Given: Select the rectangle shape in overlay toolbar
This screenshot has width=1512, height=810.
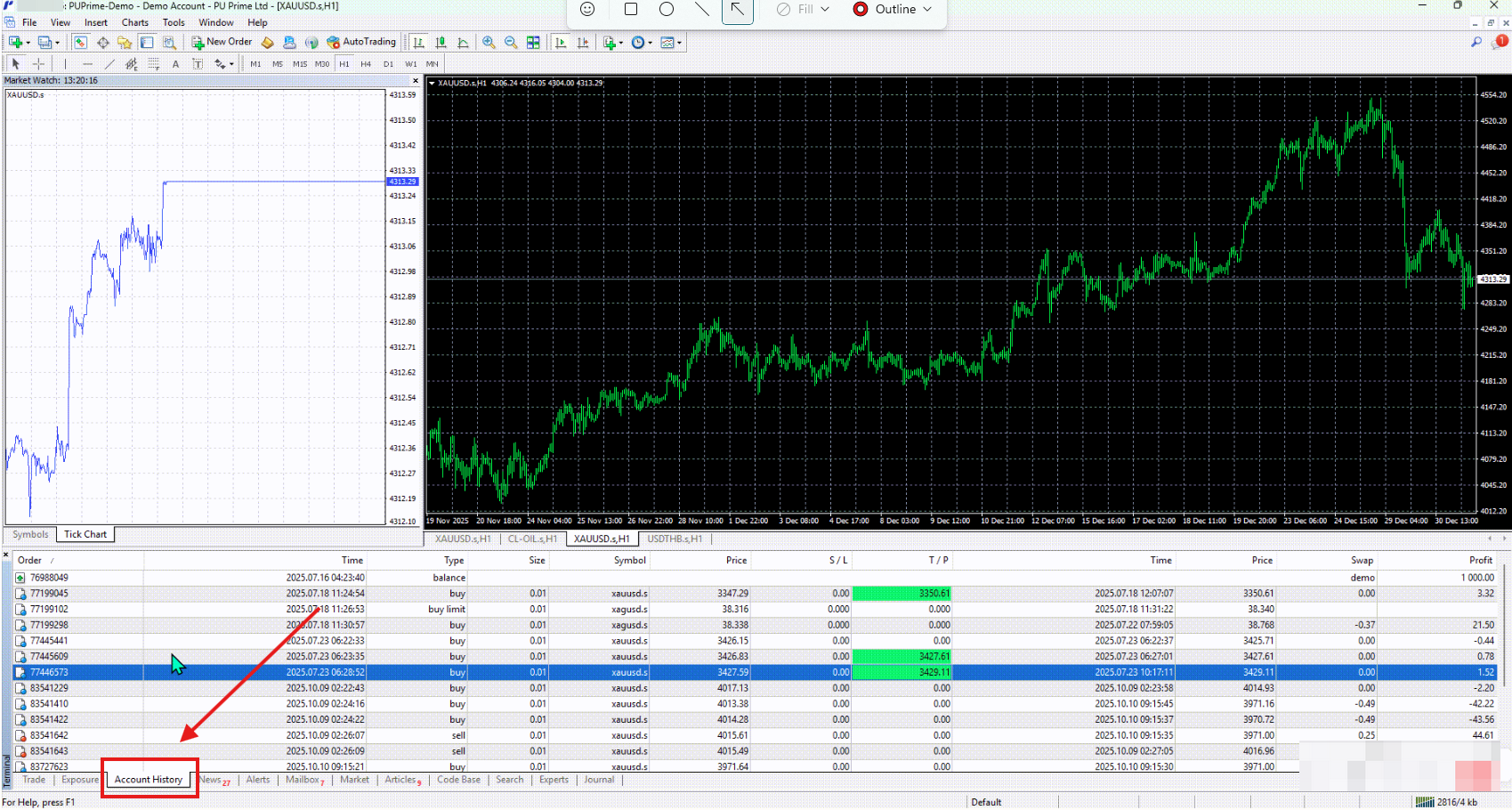Looking at the screenshot, I should pyautogui.click(x=631, y=9).
